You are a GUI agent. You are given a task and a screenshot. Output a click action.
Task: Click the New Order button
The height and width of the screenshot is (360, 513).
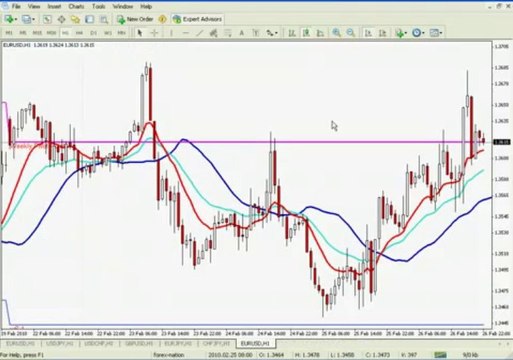click(x=135, y=19)
